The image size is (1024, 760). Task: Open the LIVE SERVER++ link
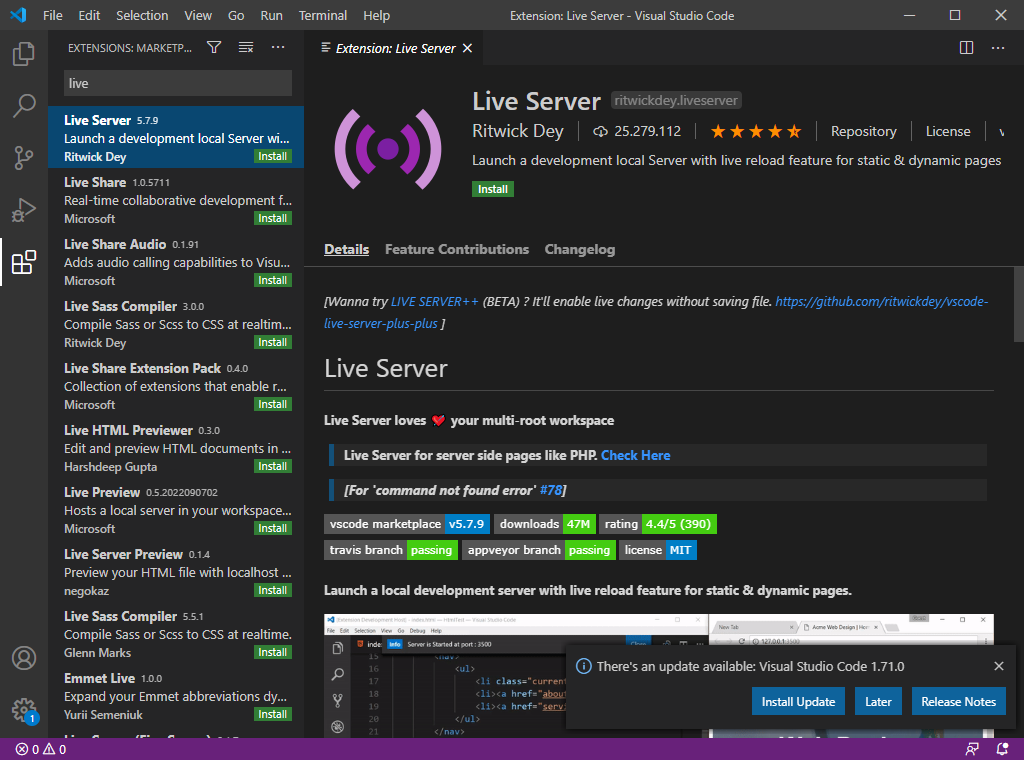[x=434, y=302]
